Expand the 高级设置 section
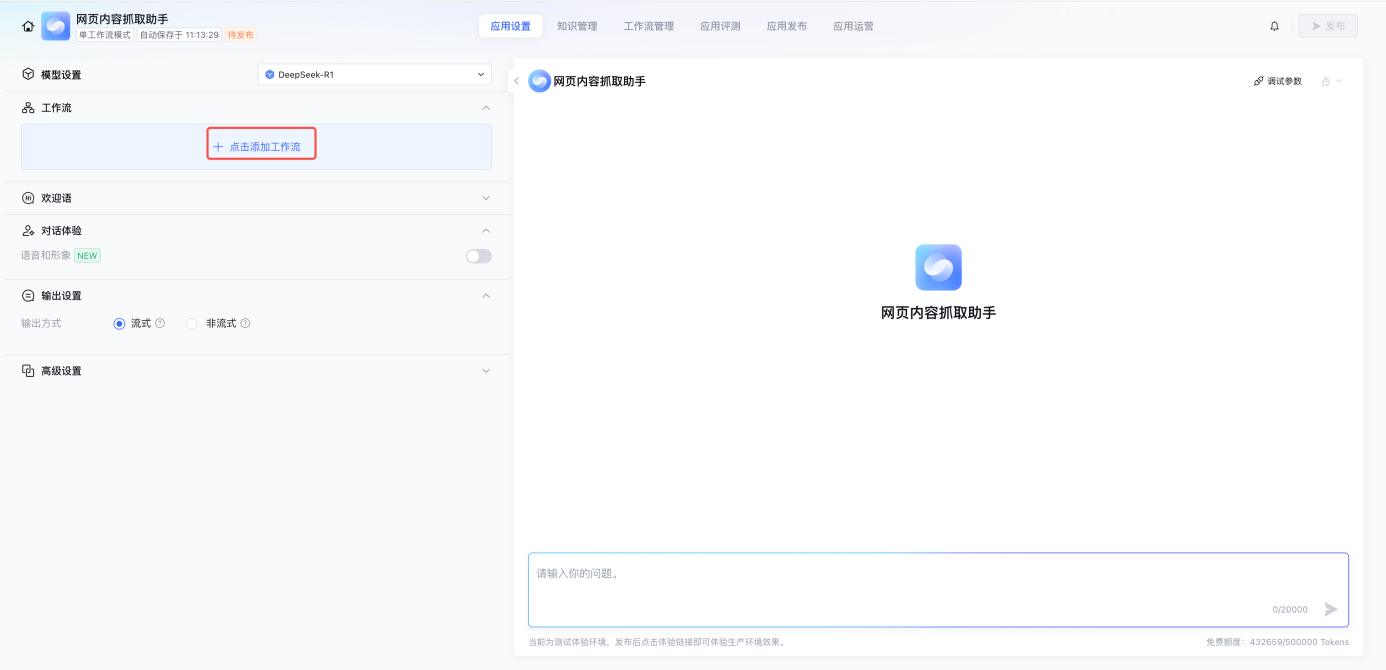The image size is (1386, 670). (486, 371)
